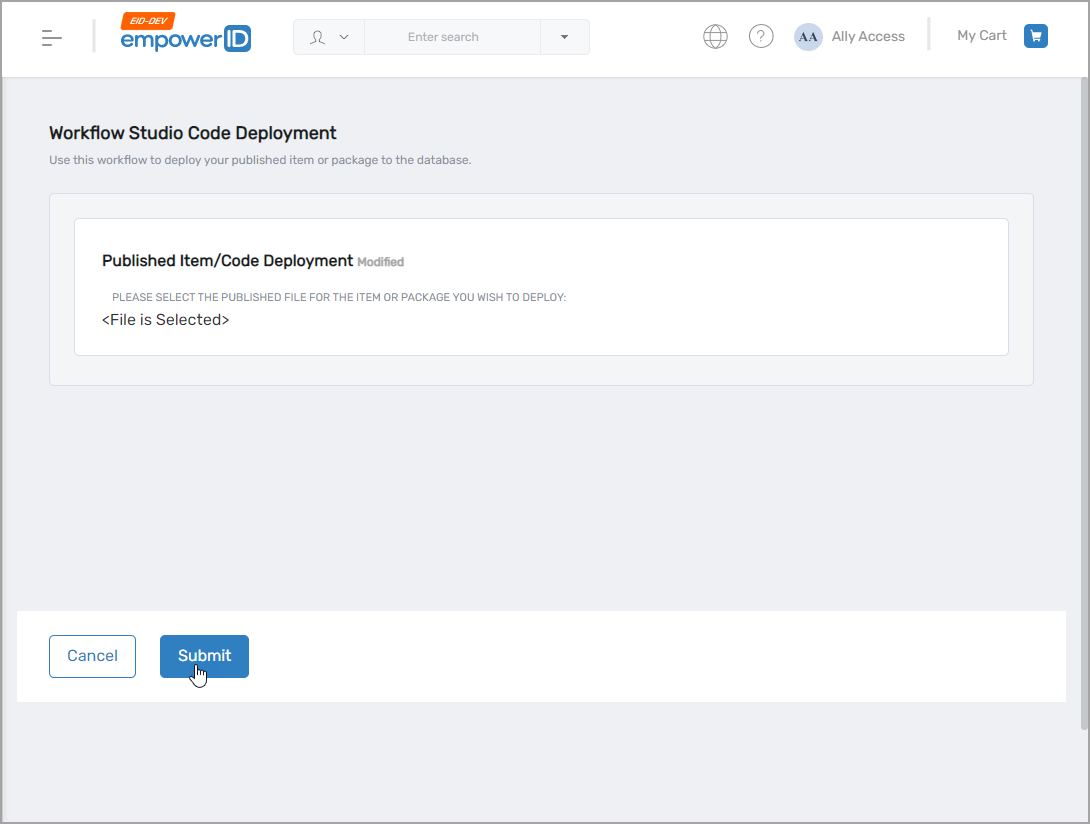Open the dropdown at the right of the search bar

[565, 36]
